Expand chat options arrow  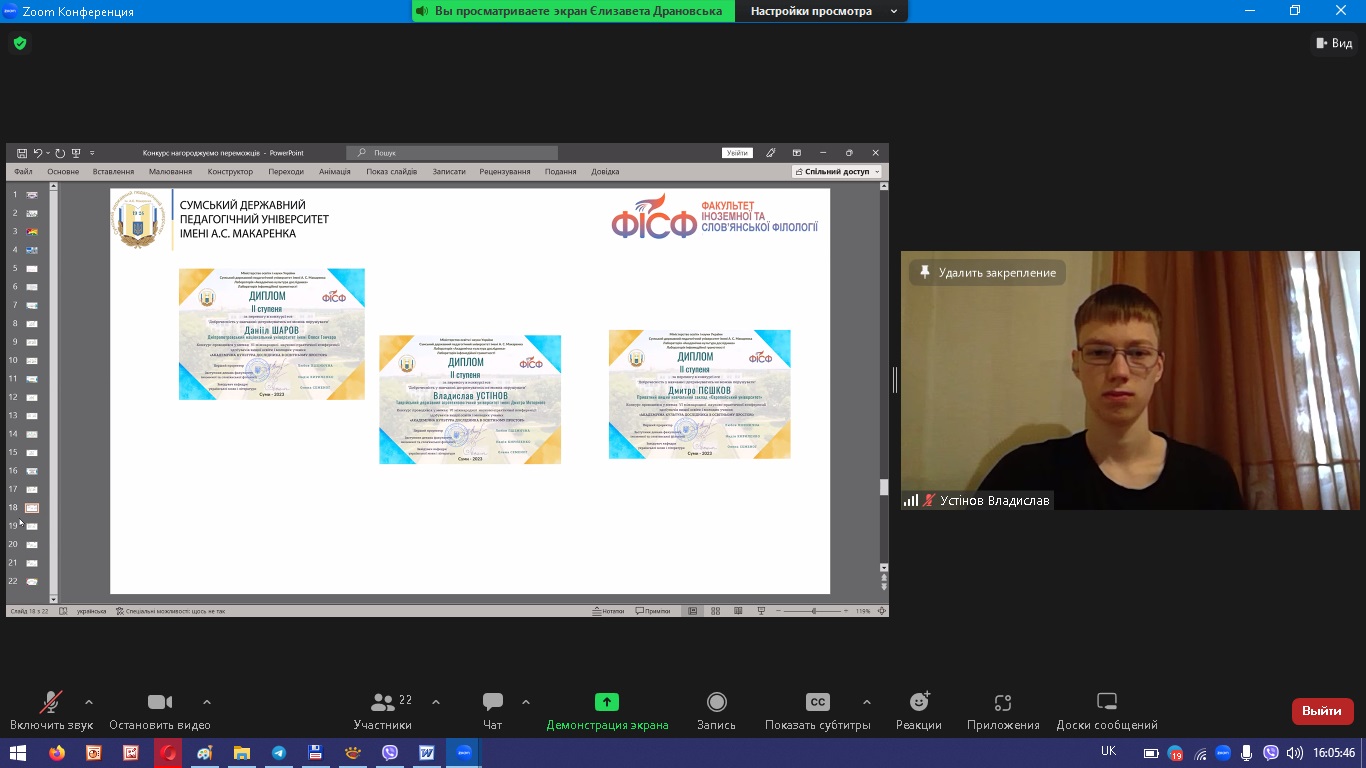pos(526,702)
